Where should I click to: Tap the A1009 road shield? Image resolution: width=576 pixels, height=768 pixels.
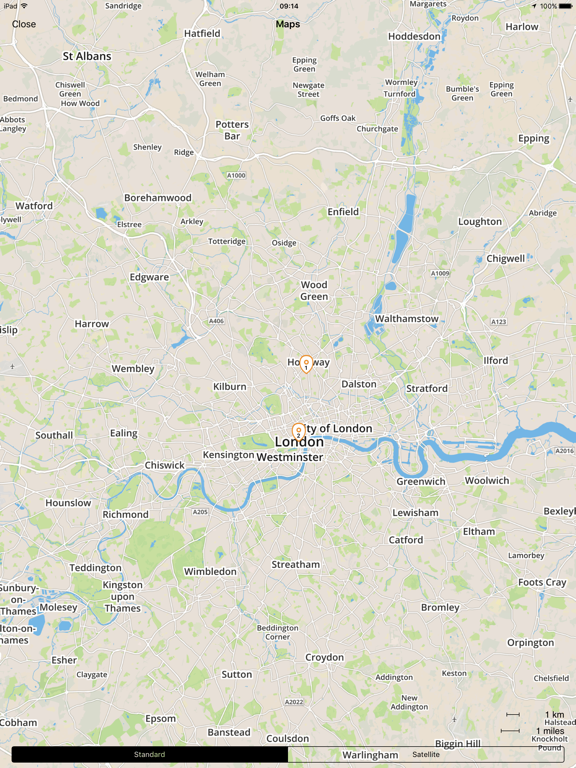coord(440,273)
